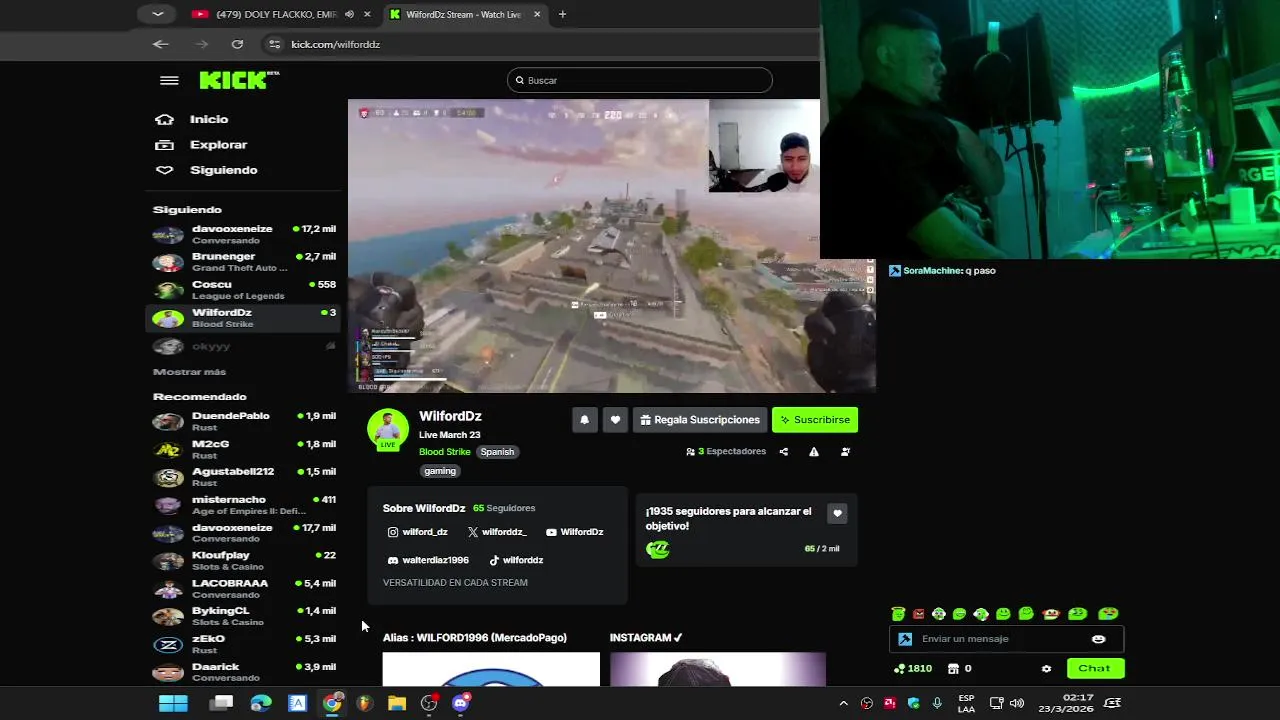Mute the DOLY FLACKKO tab audio
The height and width of the screenshot is (720, 1280).
pos(349,14)
